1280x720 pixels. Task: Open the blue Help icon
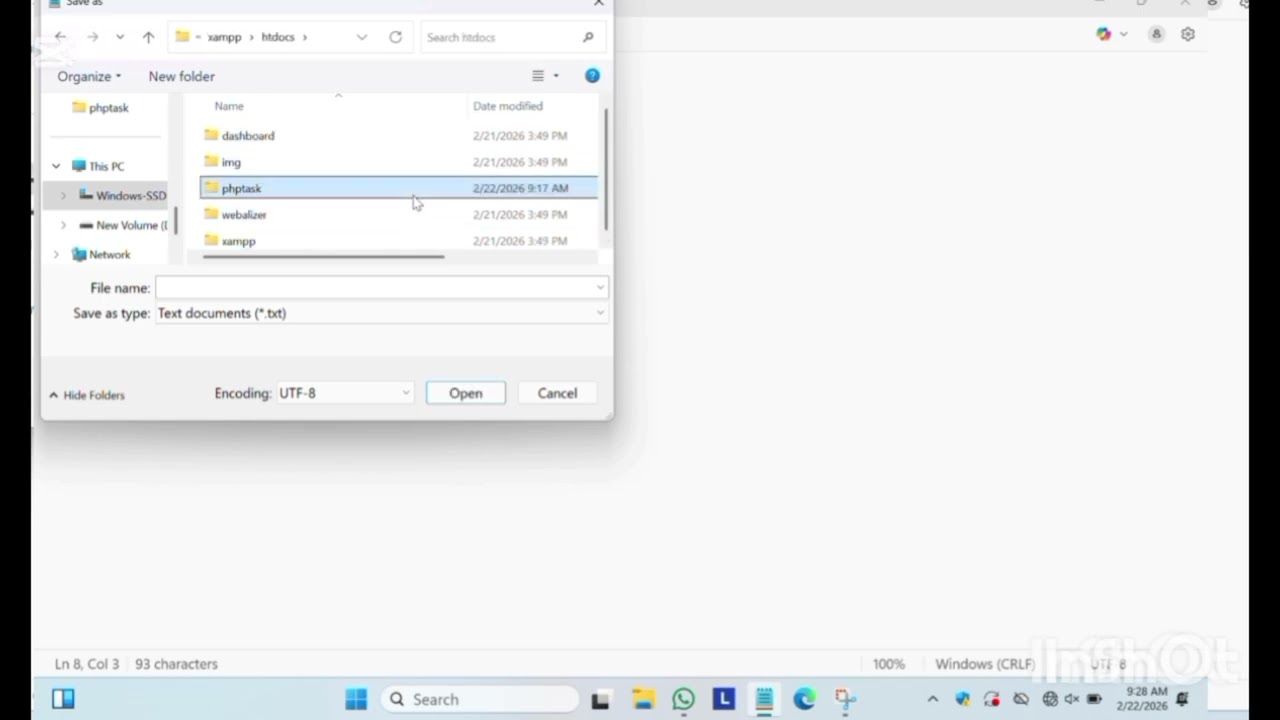[592, 76]
